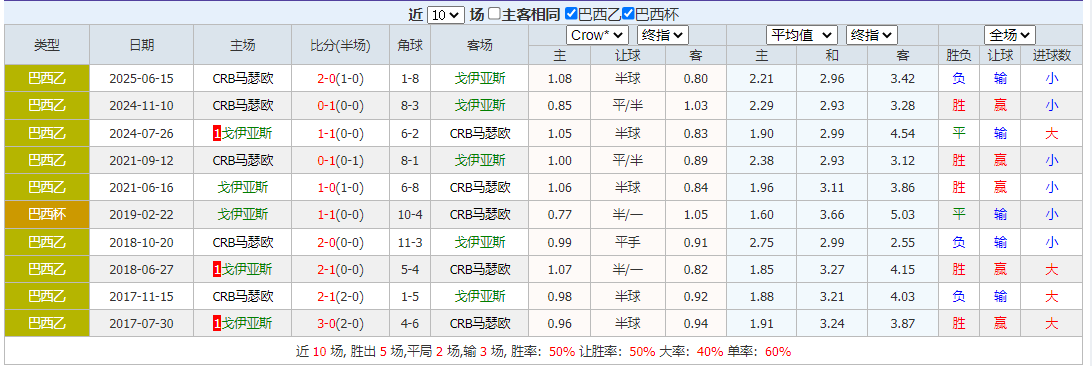Viewport: 1092px width, 366px height.
Task: Click corner count 10-4 in 2019-02-22 row
Action: [x=410, y=214]
